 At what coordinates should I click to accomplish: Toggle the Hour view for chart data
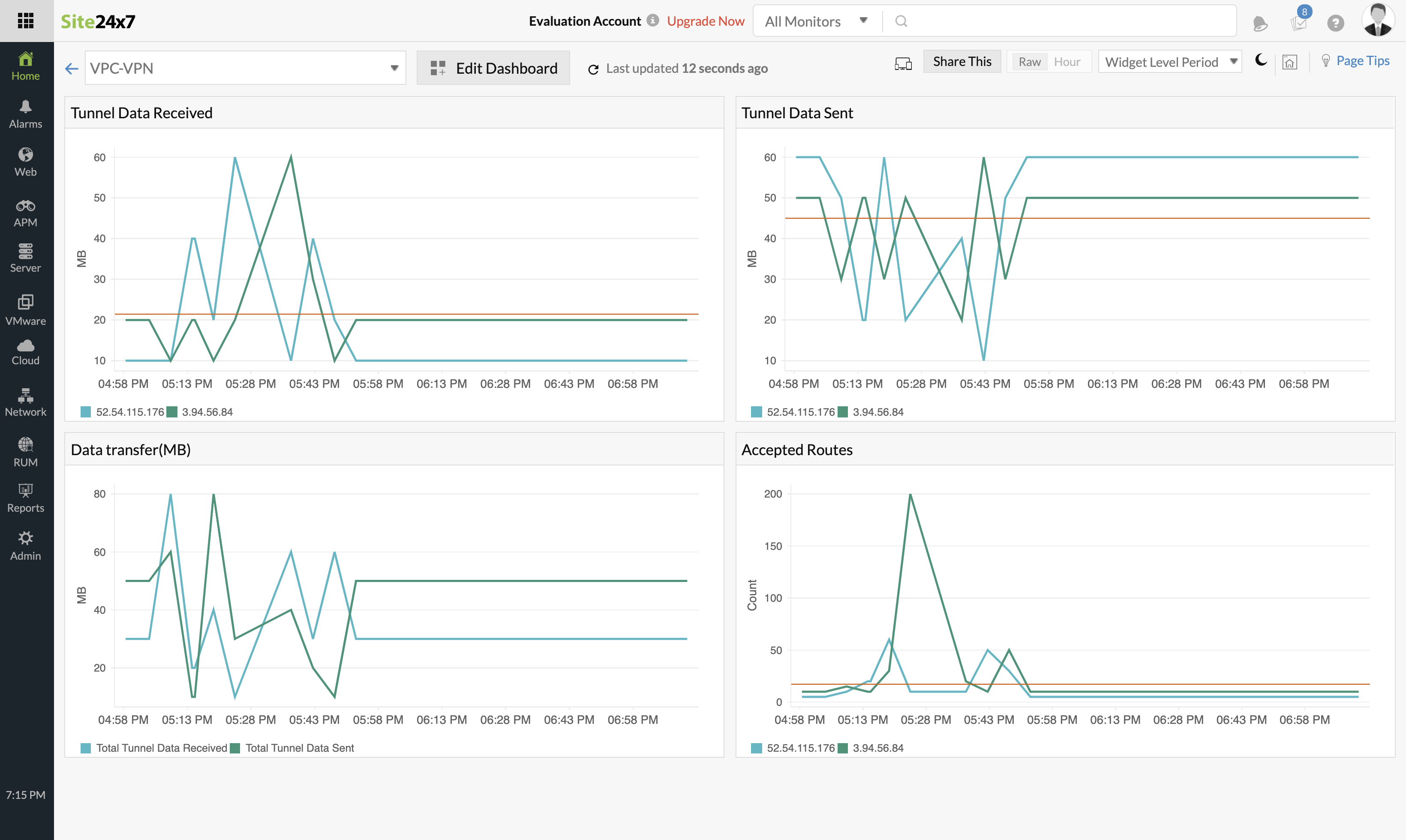coord(1067,61)
